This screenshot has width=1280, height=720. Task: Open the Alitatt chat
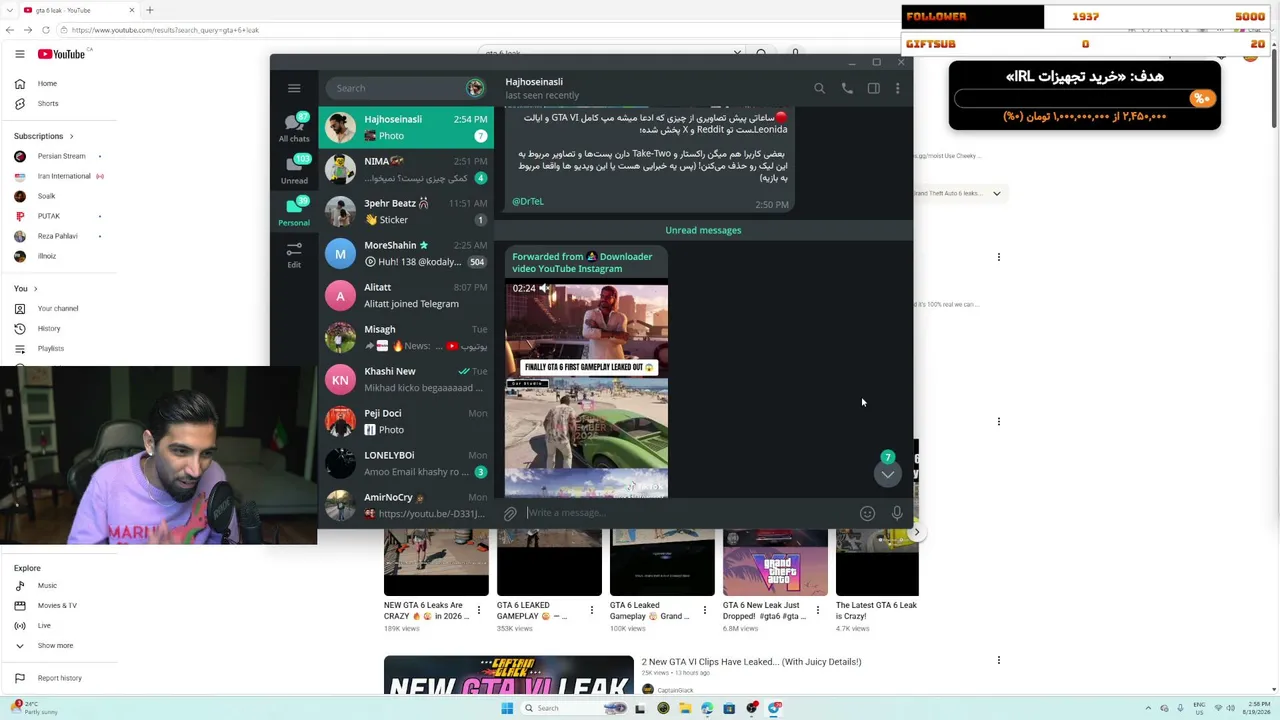(x=406, y=295)
